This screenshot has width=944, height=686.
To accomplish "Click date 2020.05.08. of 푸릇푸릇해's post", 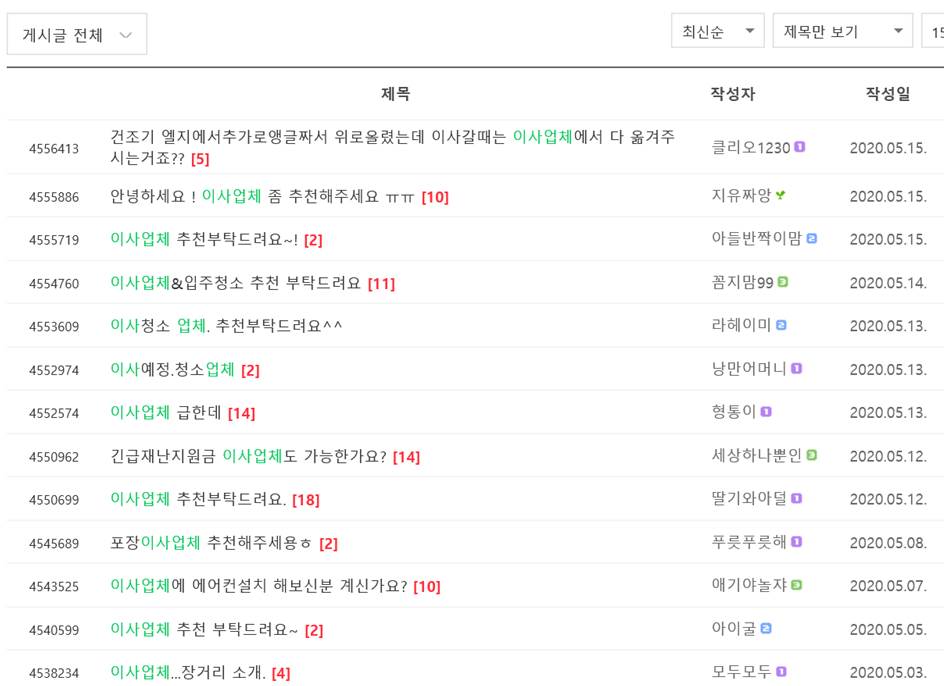I will (888, 543).
